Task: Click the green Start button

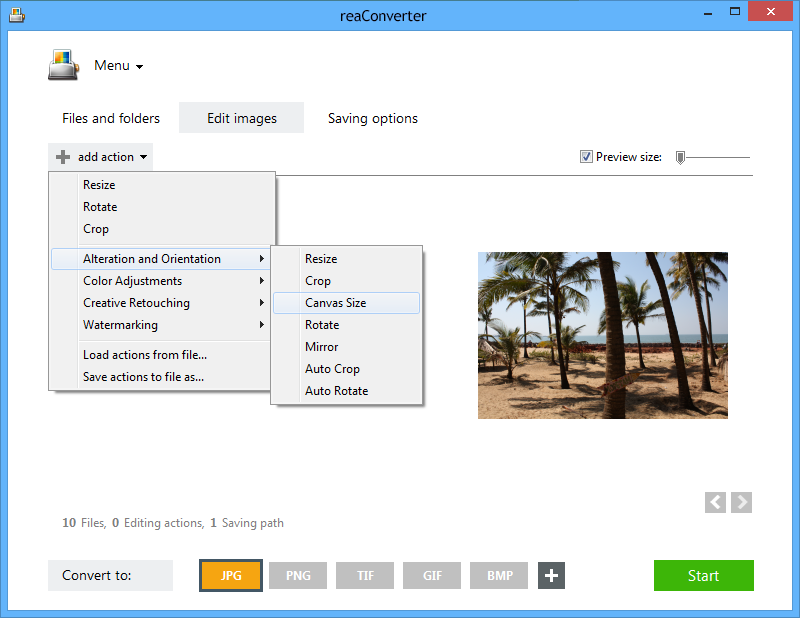Action: pos(704,576)
